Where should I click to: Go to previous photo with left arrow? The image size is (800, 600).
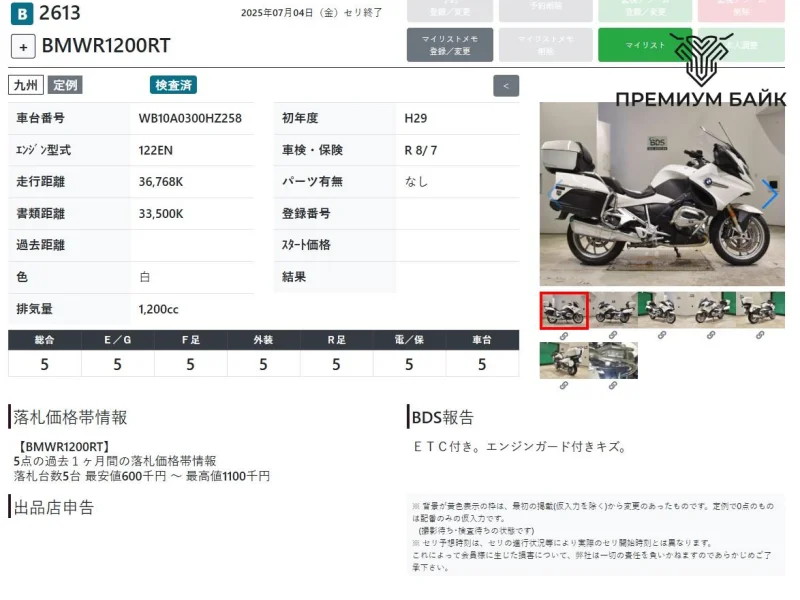click(551, 195)
